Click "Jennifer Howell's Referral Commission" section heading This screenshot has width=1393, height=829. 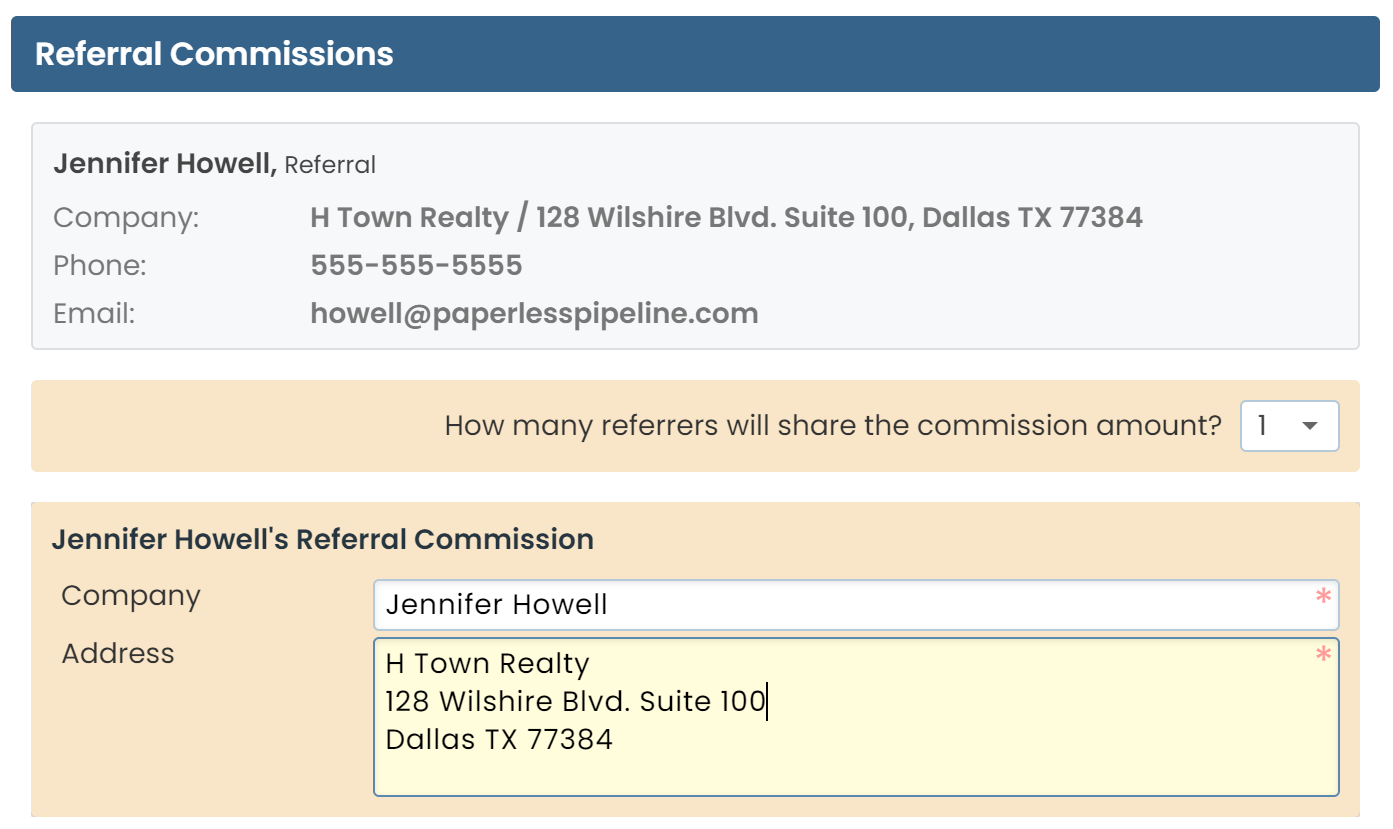point(322,540)
